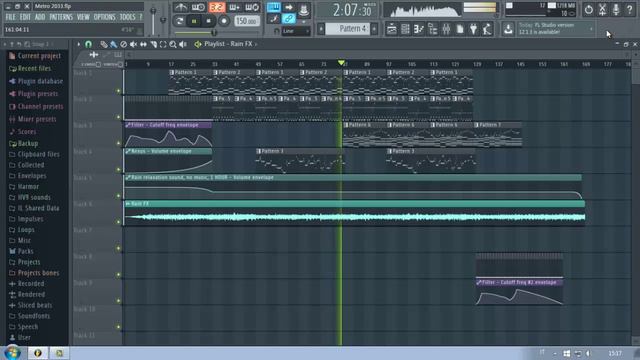The image size is (640, 360).
Task: Open the FILE menu
Action: (x=11, y=17)
